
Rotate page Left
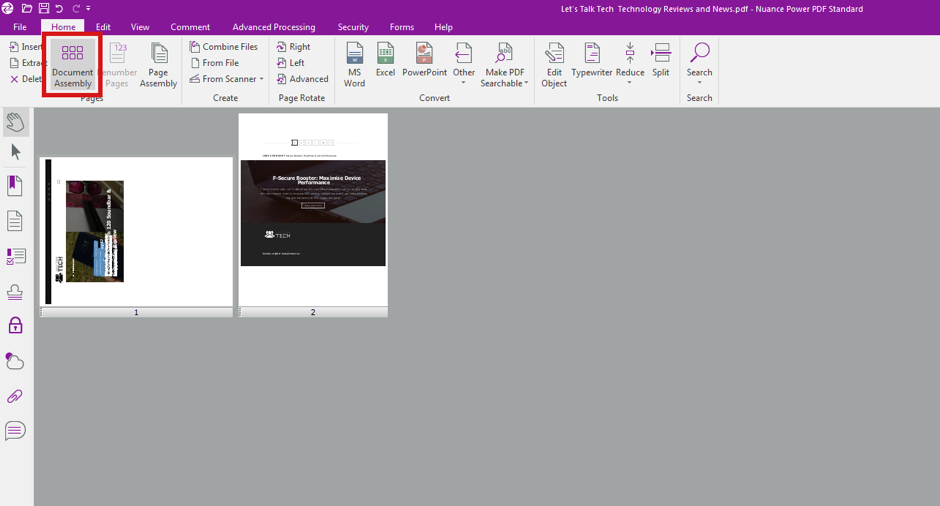291,62
